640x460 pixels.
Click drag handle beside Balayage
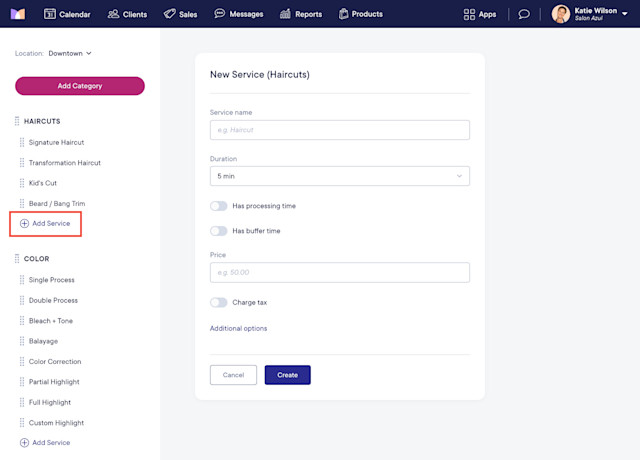(x=22, y=341)
